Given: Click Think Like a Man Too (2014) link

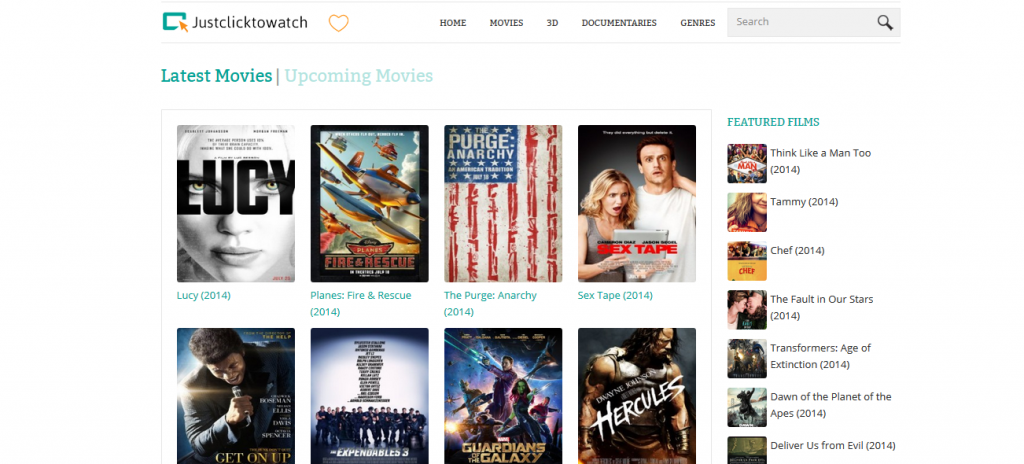Looking at the screenshot, I should click(821, 161).
